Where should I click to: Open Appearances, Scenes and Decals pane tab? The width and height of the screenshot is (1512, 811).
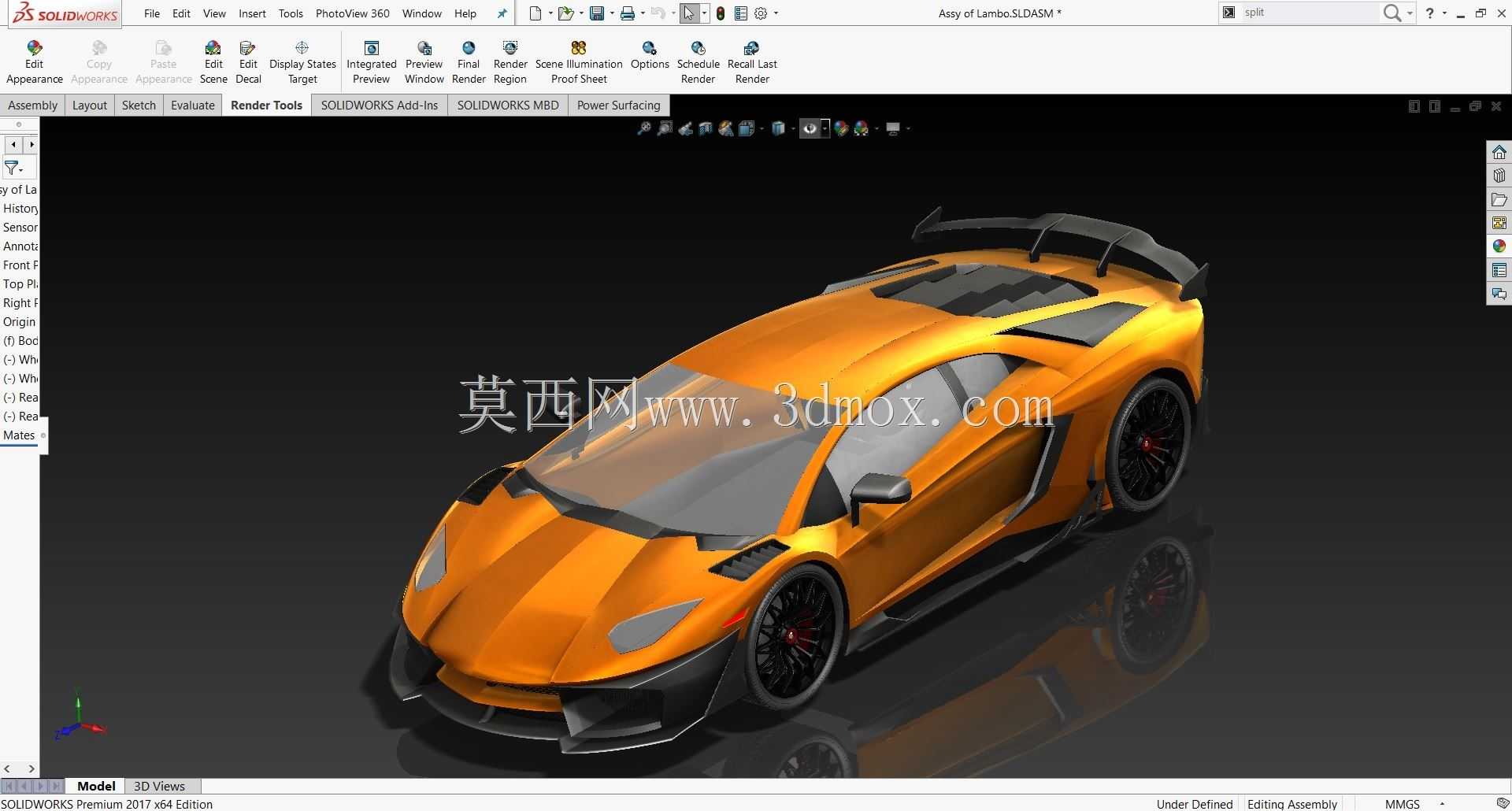tap(1499, 246)
